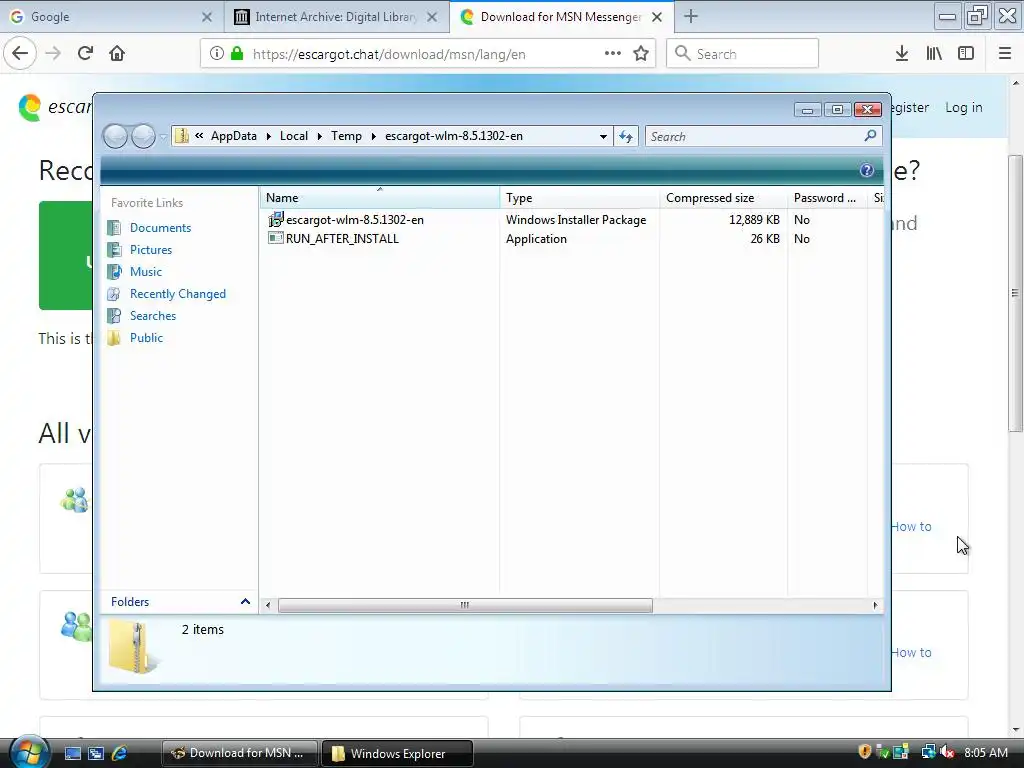Viewport: 1024px width, 768px height.
Task: Click the Firefox Search box
Action: point(743,54)
